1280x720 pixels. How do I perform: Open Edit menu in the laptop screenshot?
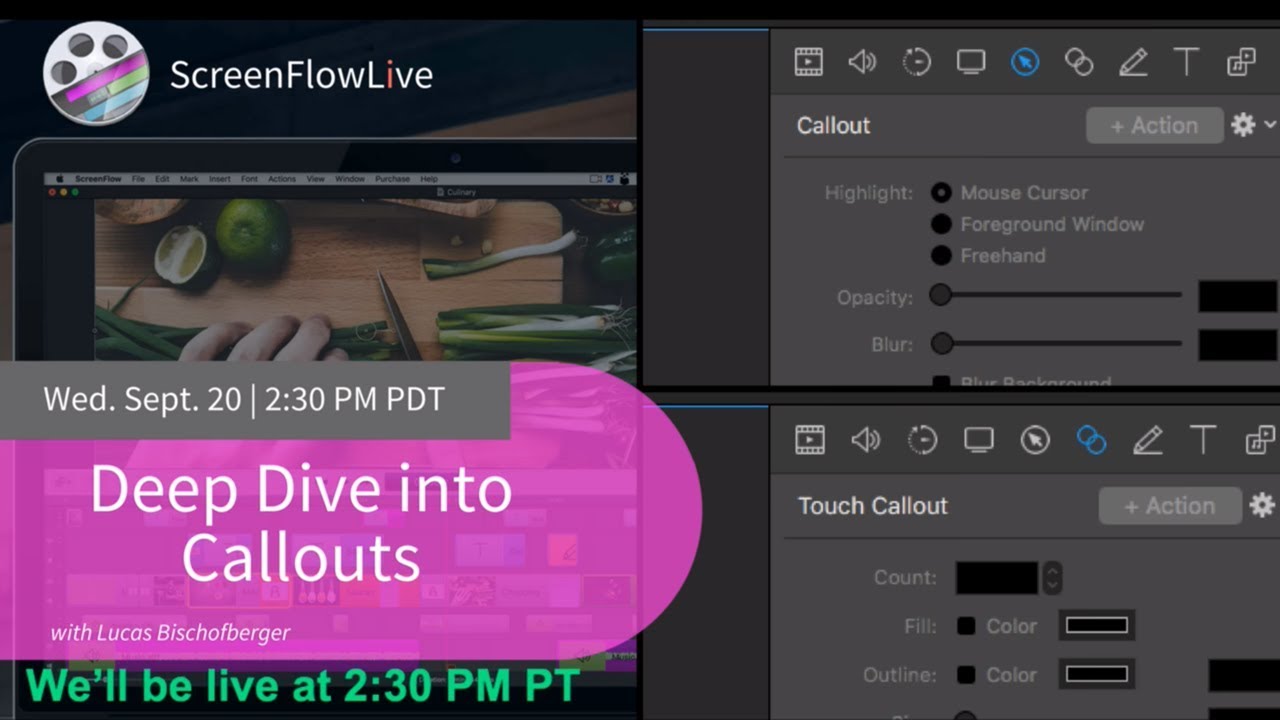163,179
